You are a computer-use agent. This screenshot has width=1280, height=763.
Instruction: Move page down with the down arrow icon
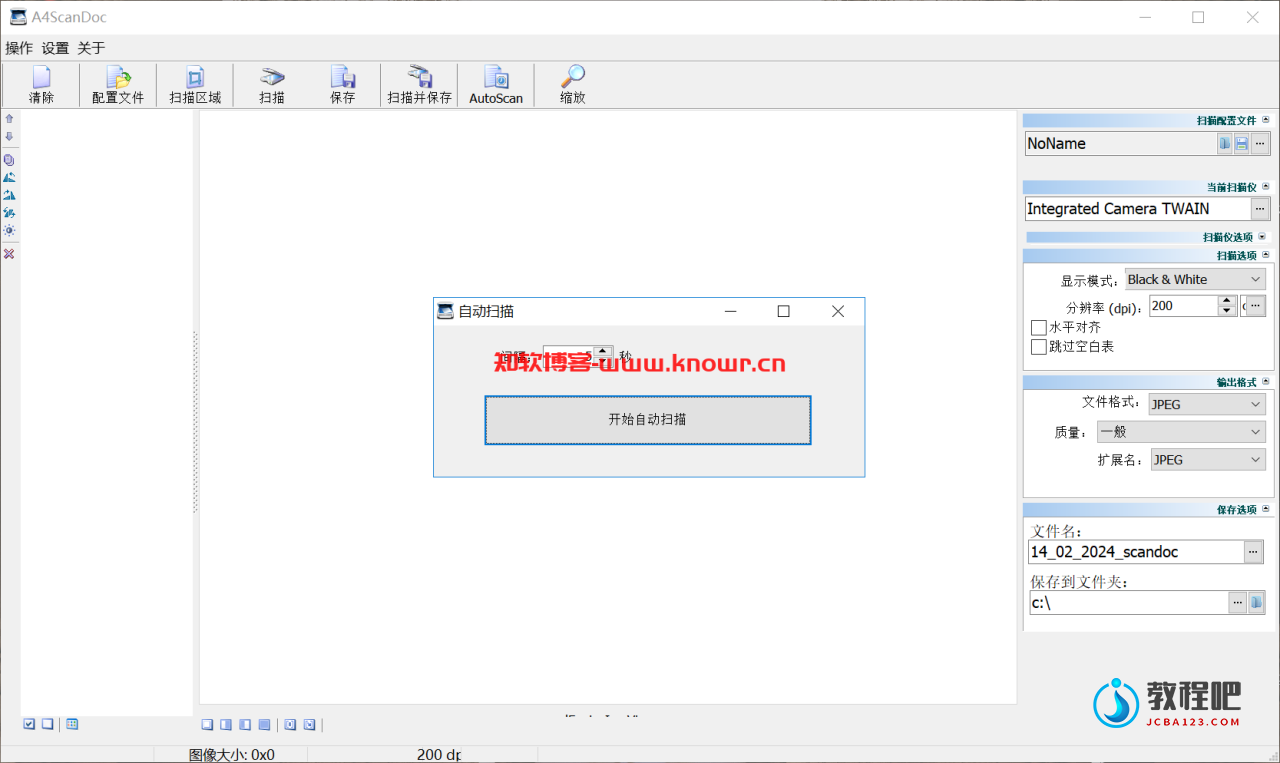click(9, 136)
